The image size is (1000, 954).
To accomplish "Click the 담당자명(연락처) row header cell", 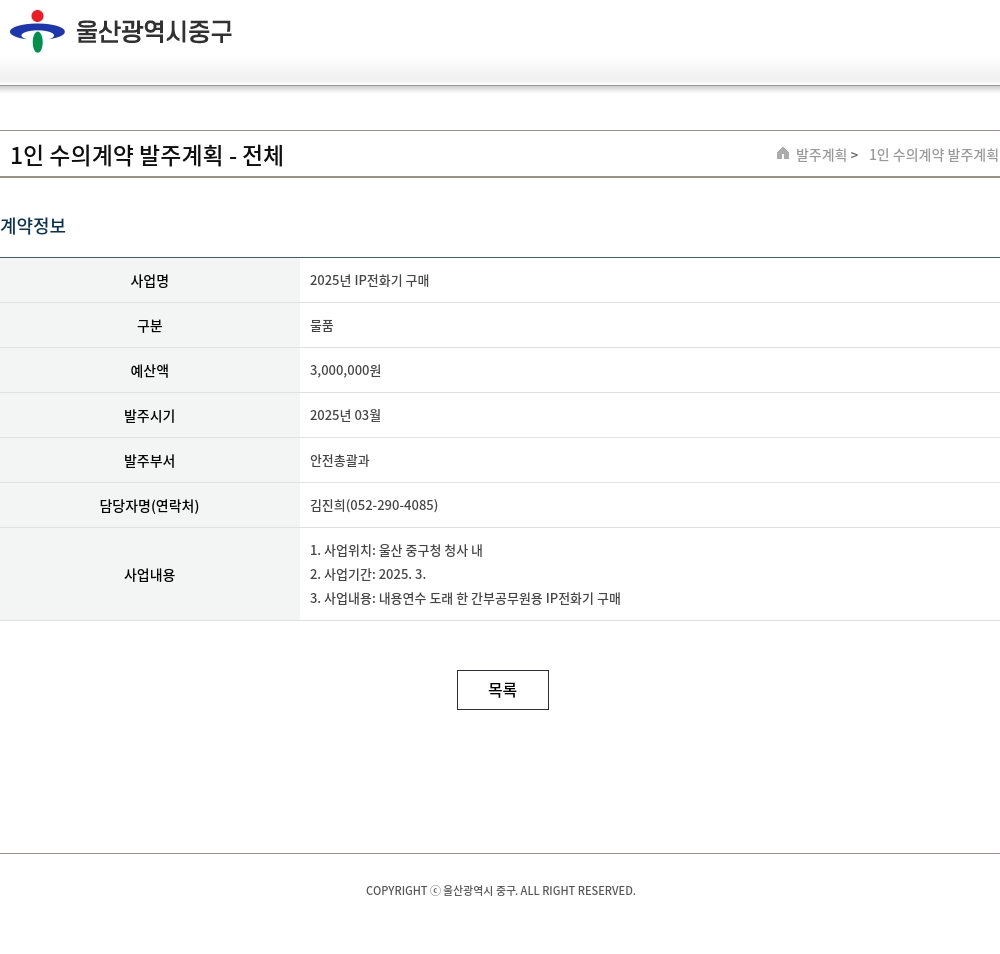I will tap(150, 506).
